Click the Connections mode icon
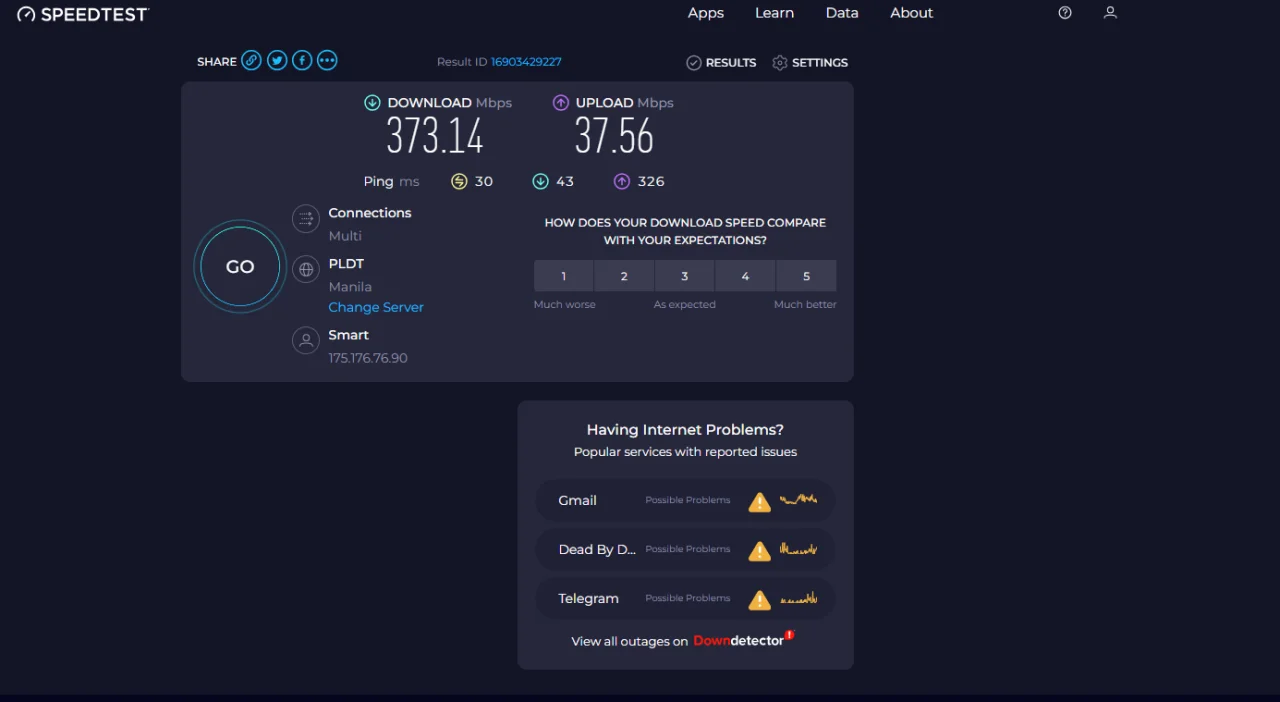1280x702 pixels. (x=306, y=219)
